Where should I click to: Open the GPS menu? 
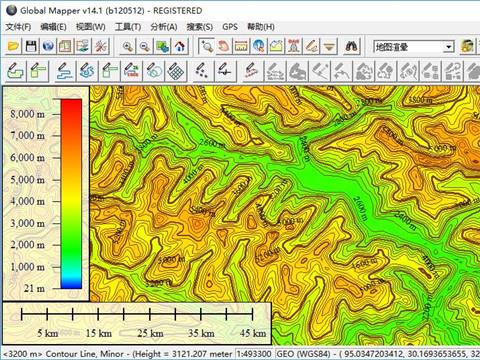[x=230, y=27]
